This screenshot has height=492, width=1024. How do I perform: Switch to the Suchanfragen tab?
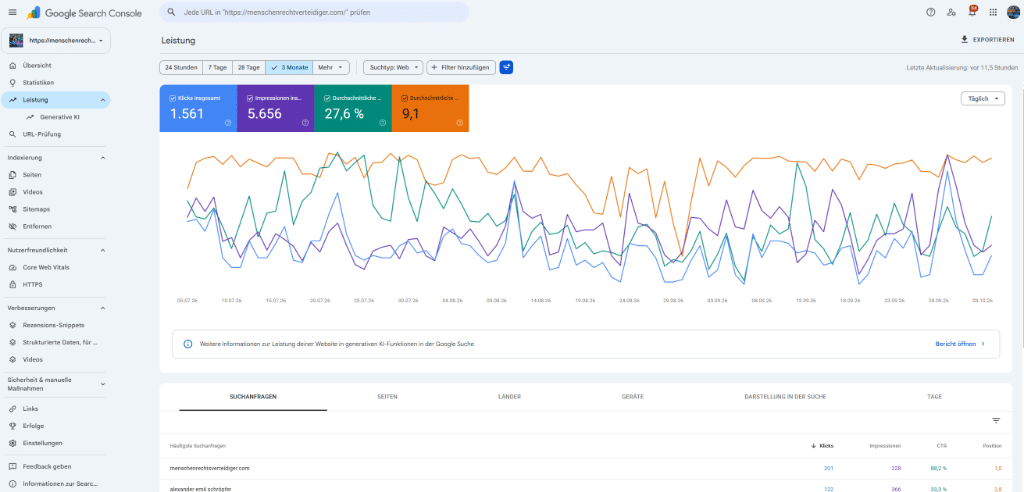pos(253,397)
